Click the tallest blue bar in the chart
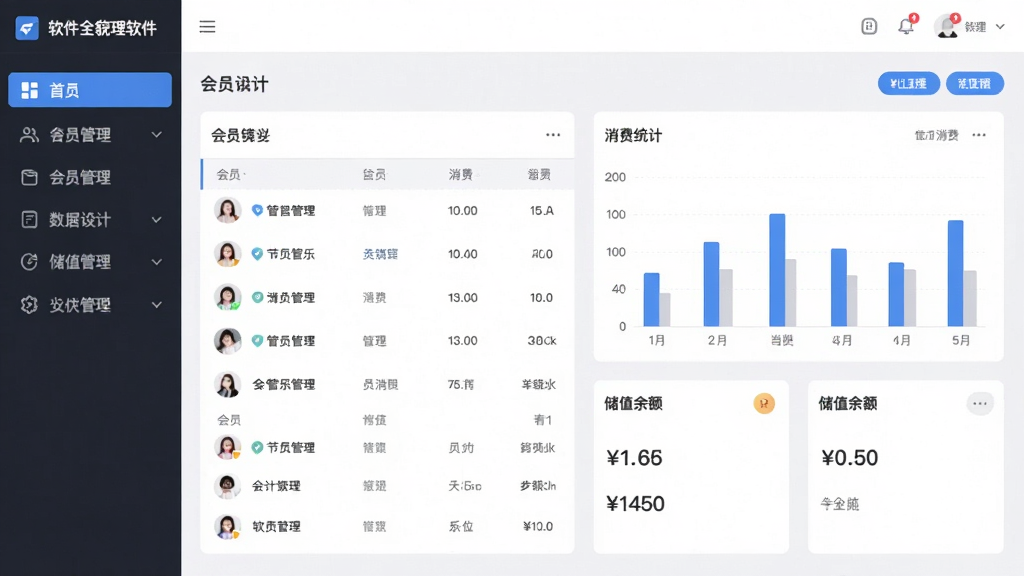This screenshot has width=1024, height=576. point(777,270)
